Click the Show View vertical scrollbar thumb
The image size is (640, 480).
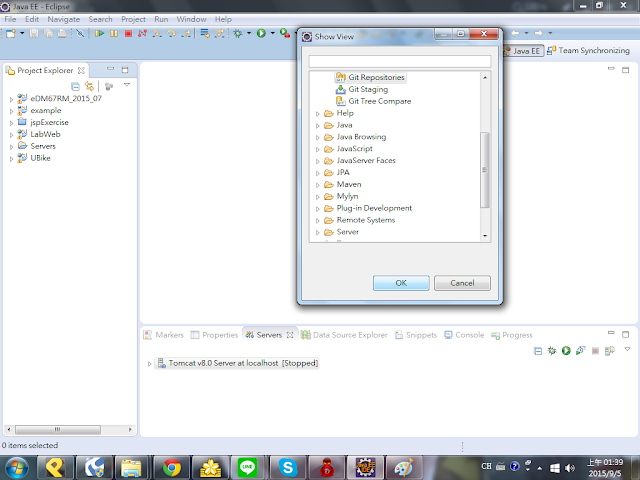[x=484, y=170]
